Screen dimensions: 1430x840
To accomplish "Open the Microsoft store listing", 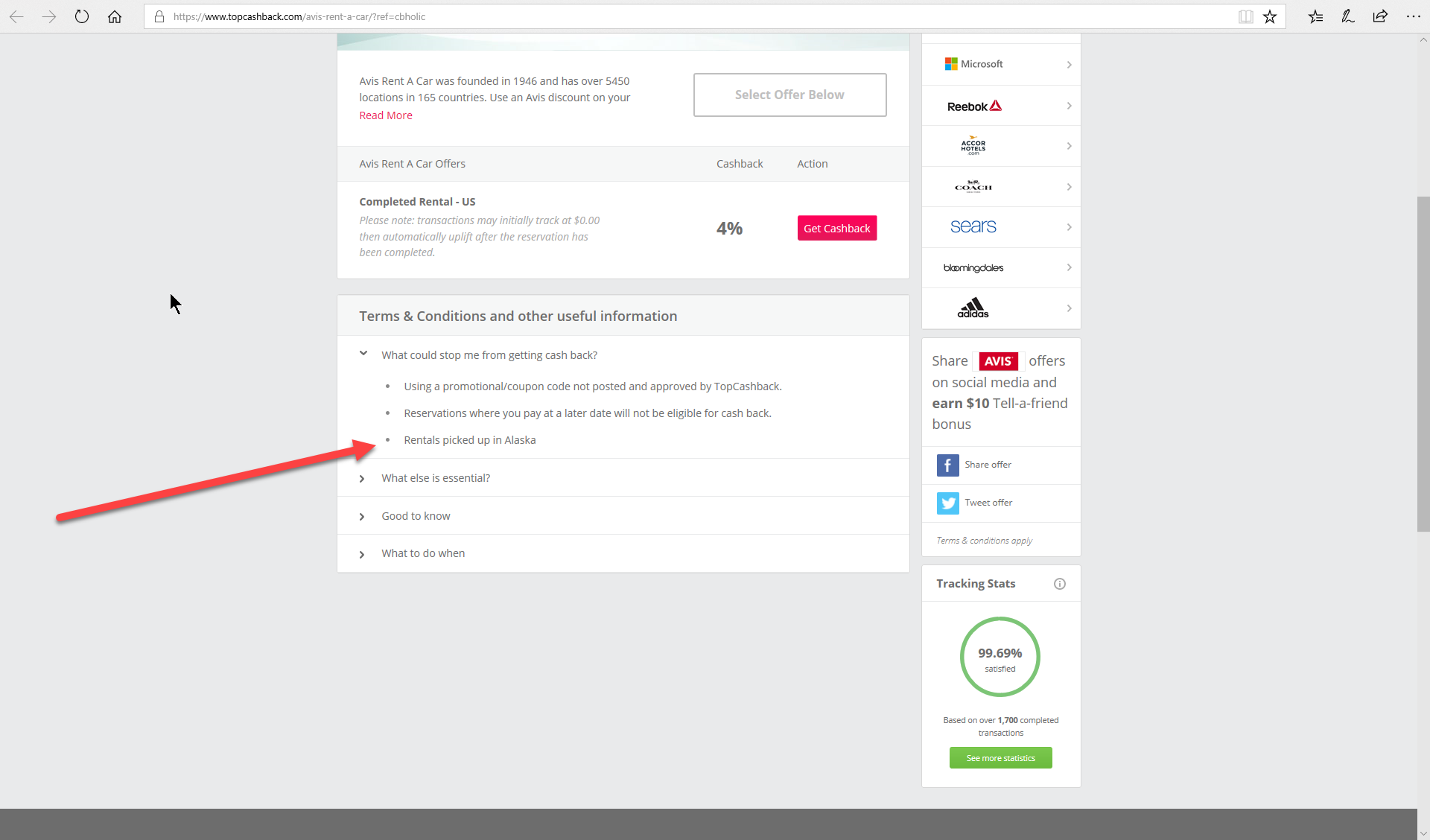I will coord(1000,65).
